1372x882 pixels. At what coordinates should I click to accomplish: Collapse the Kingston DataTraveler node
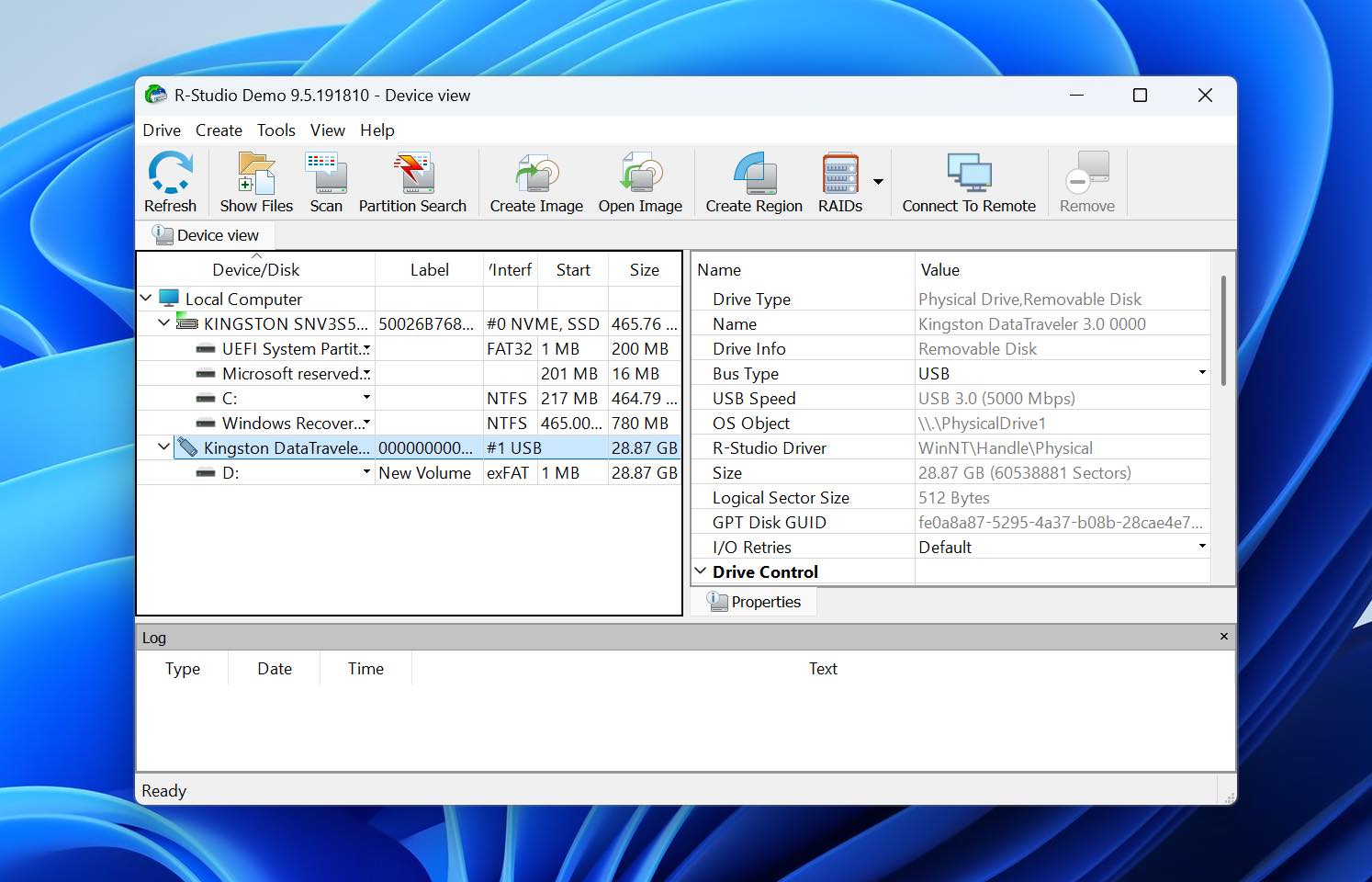163,447
